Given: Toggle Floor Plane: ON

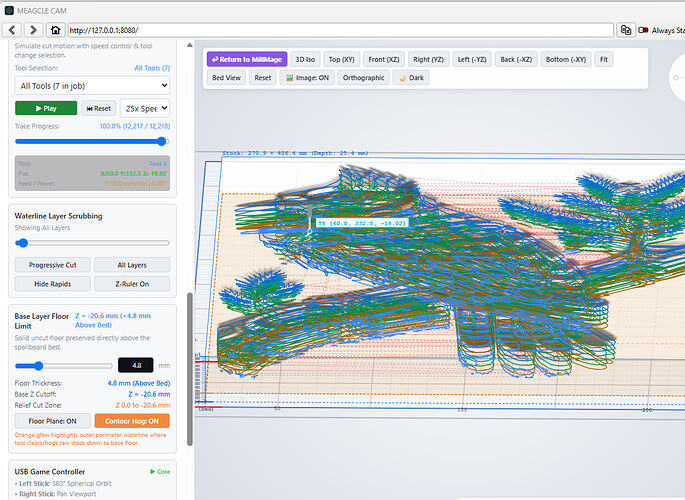Looking at the screenshot, I should (52, 421).
